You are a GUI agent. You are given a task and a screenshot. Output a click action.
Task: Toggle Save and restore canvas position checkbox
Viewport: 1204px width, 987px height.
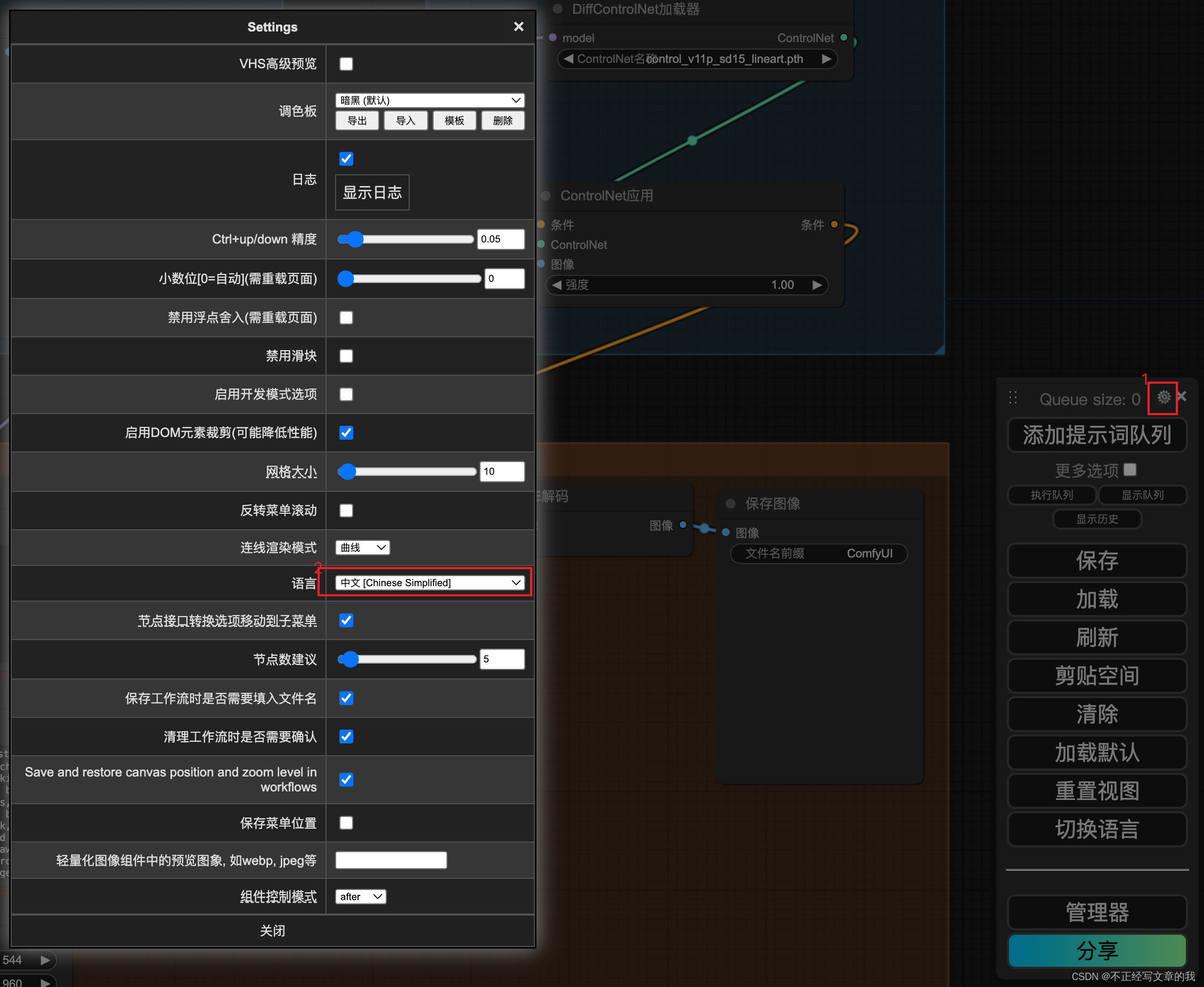pos(346,780)
